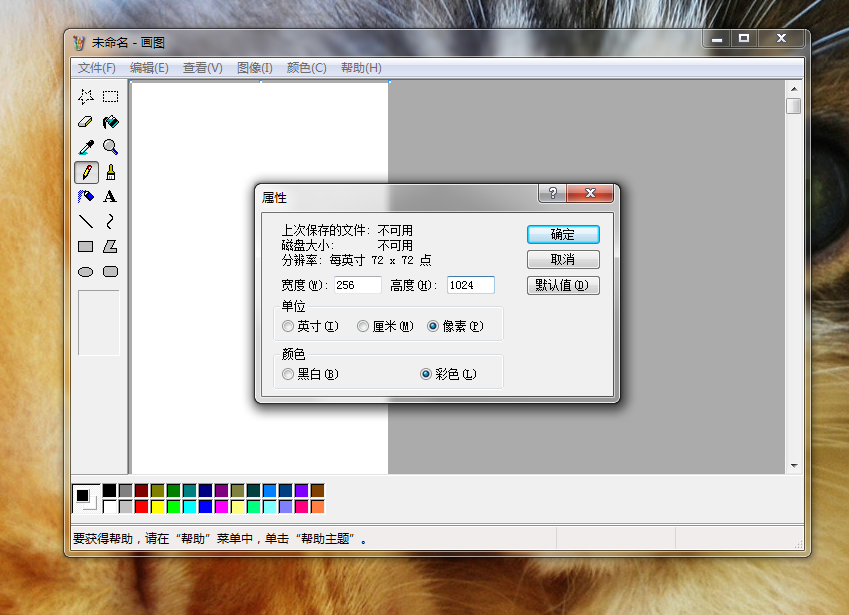849x615 pixels.
Task: Choose the white swatch in the palette
Action: pyautogui.click(x=109, y=507)
